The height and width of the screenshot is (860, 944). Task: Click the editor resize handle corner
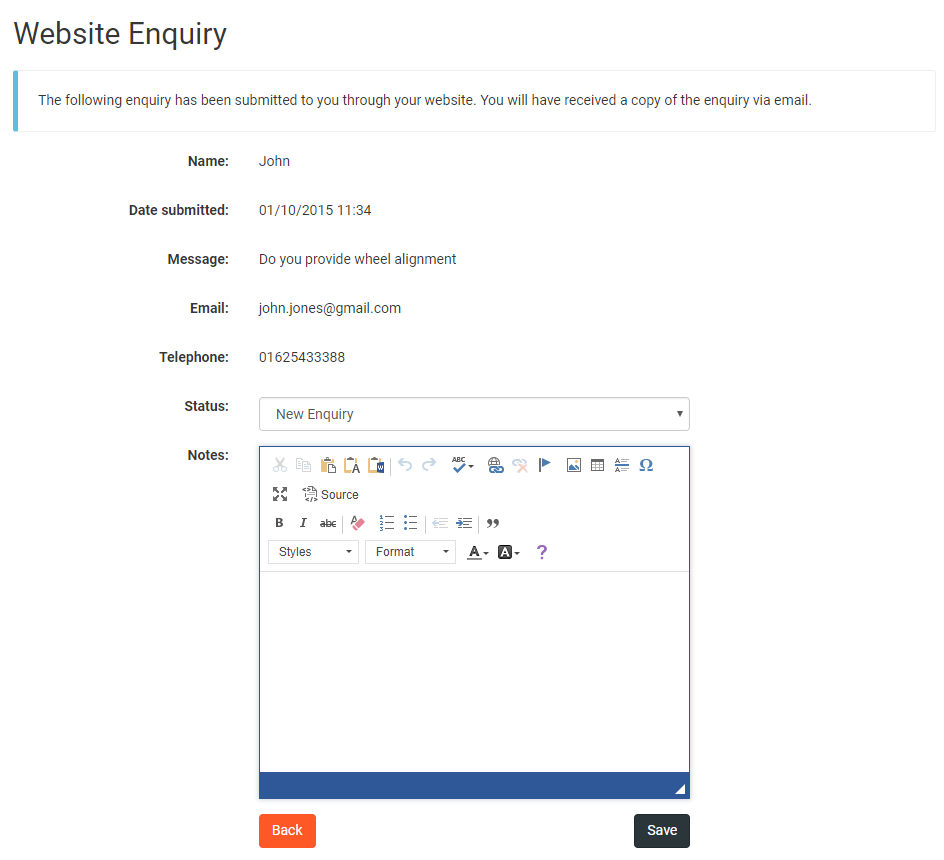(x=680, y=789)
